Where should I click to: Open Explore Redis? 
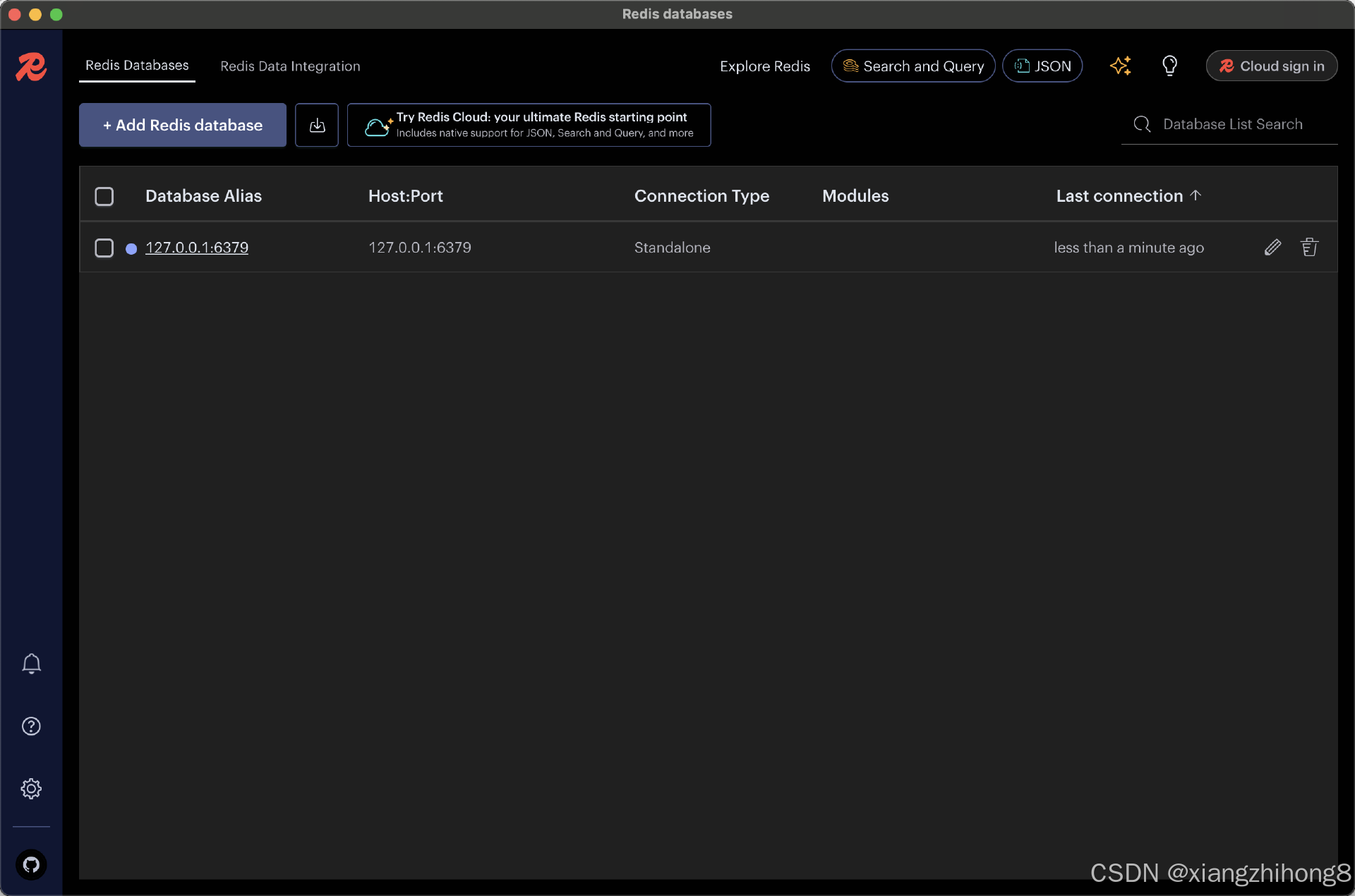764,66
